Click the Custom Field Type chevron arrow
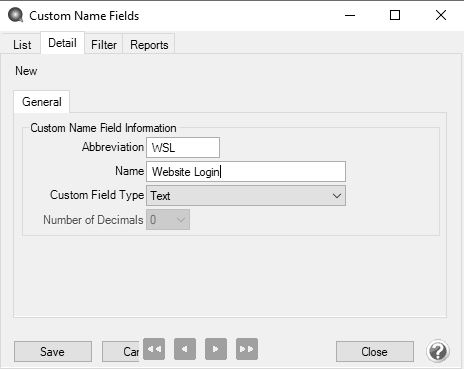464x369 pixels. 337,196
